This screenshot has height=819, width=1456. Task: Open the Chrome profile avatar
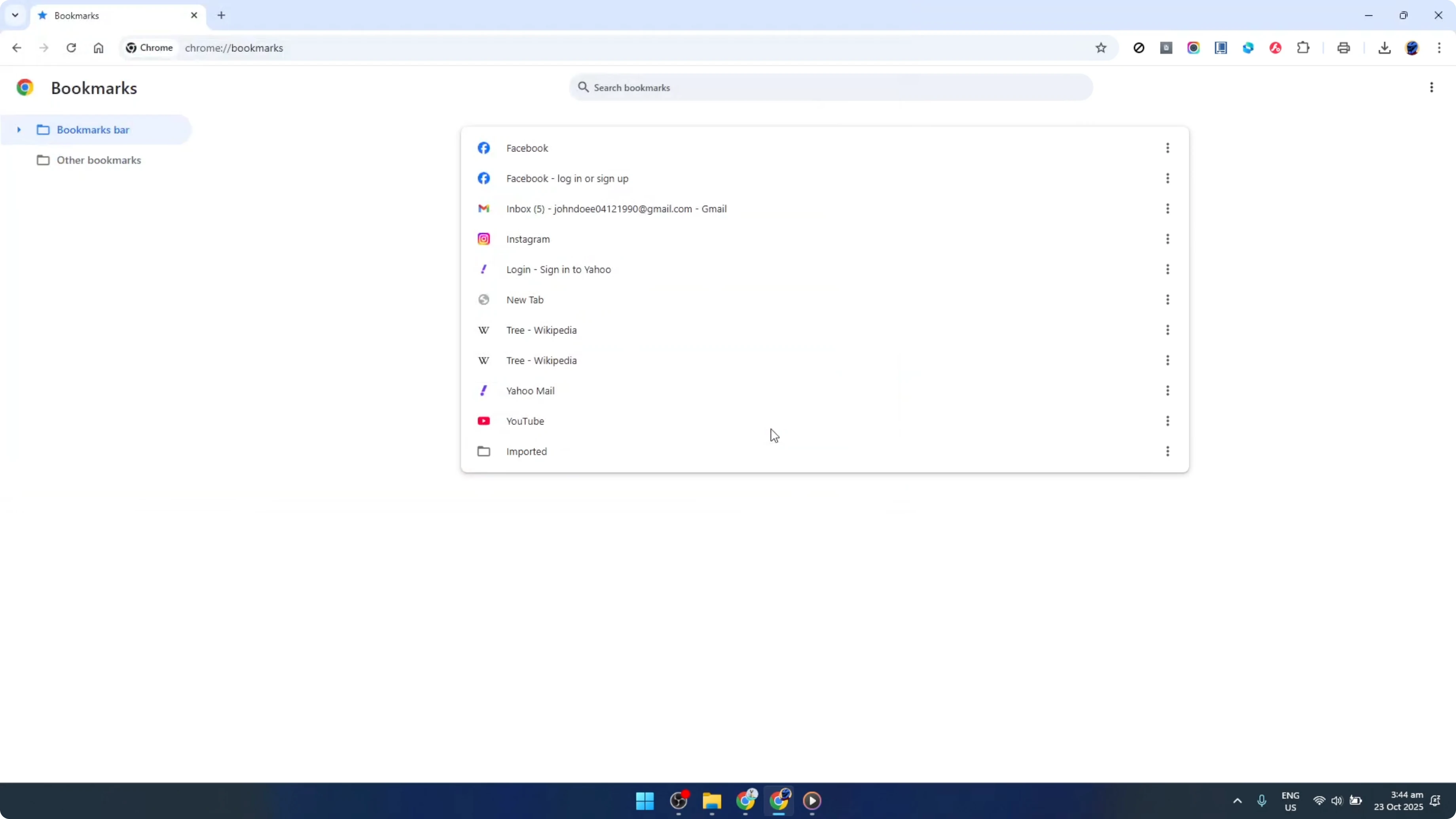pos(1412,48)
